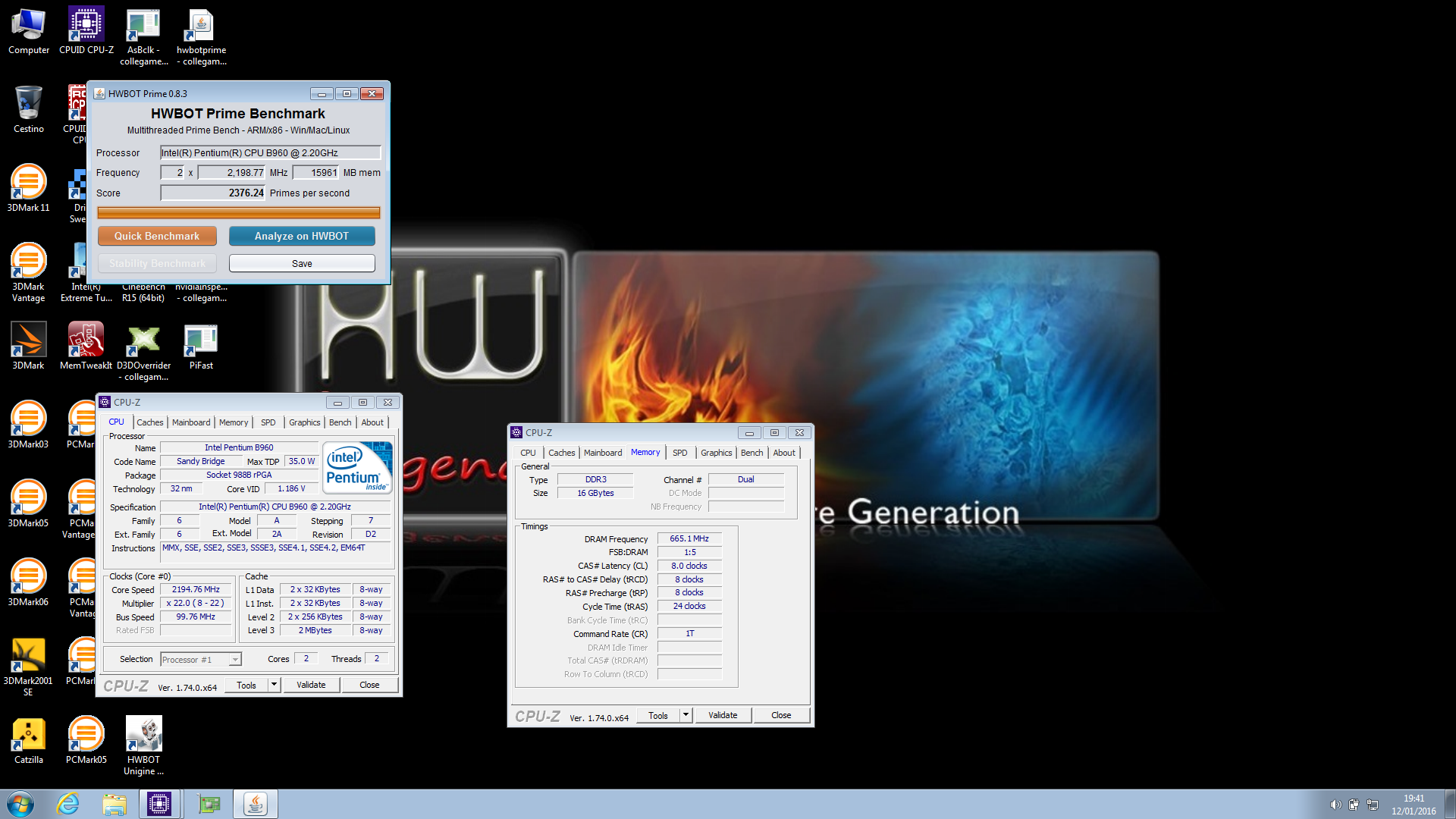The height and width of the screenshot is (819, 1456).
Task: Open the About tab in left CPU-Z
Action: (x=372, y=422)
